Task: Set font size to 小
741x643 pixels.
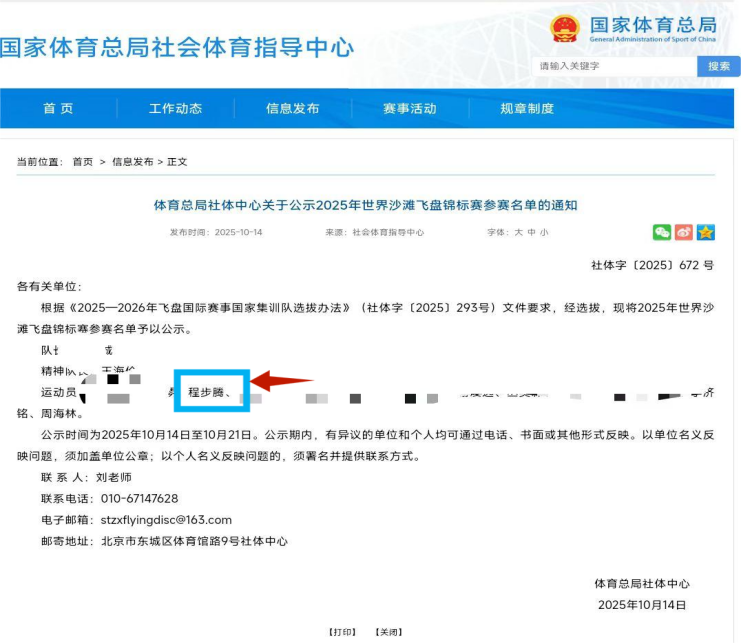Action: coord(544,232)
